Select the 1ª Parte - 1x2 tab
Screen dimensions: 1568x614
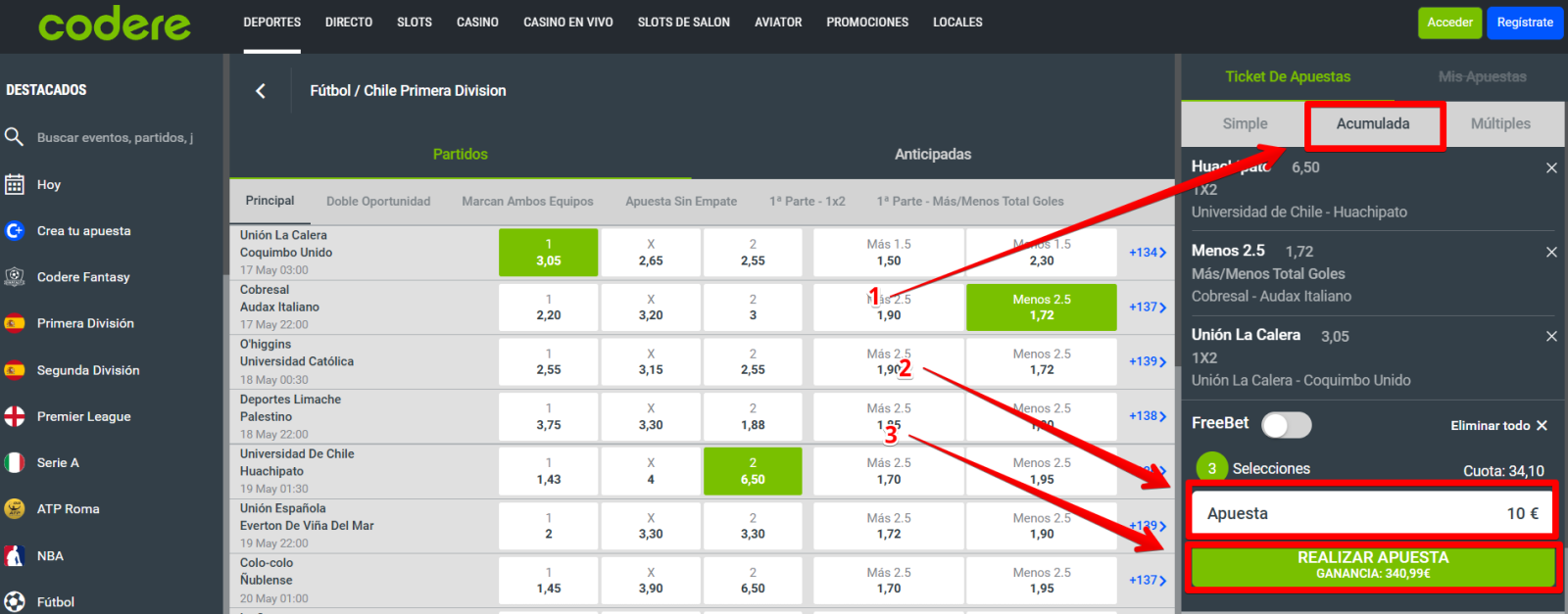(808, 202)
